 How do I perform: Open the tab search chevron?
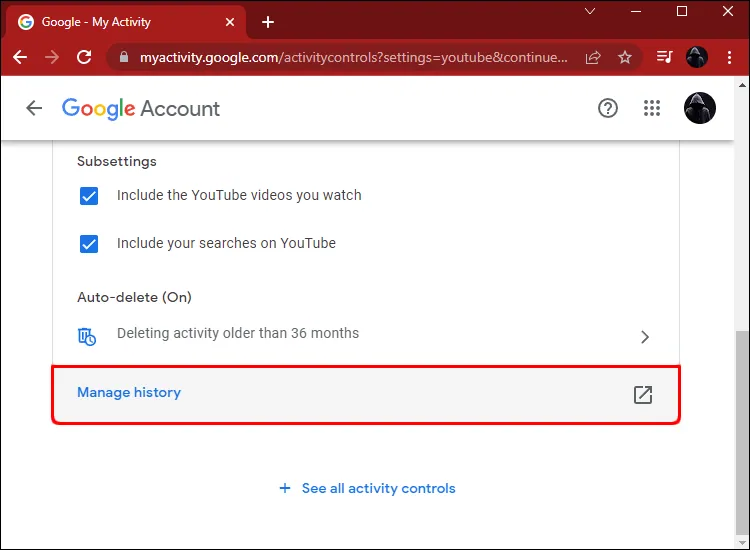click(590, 11)
